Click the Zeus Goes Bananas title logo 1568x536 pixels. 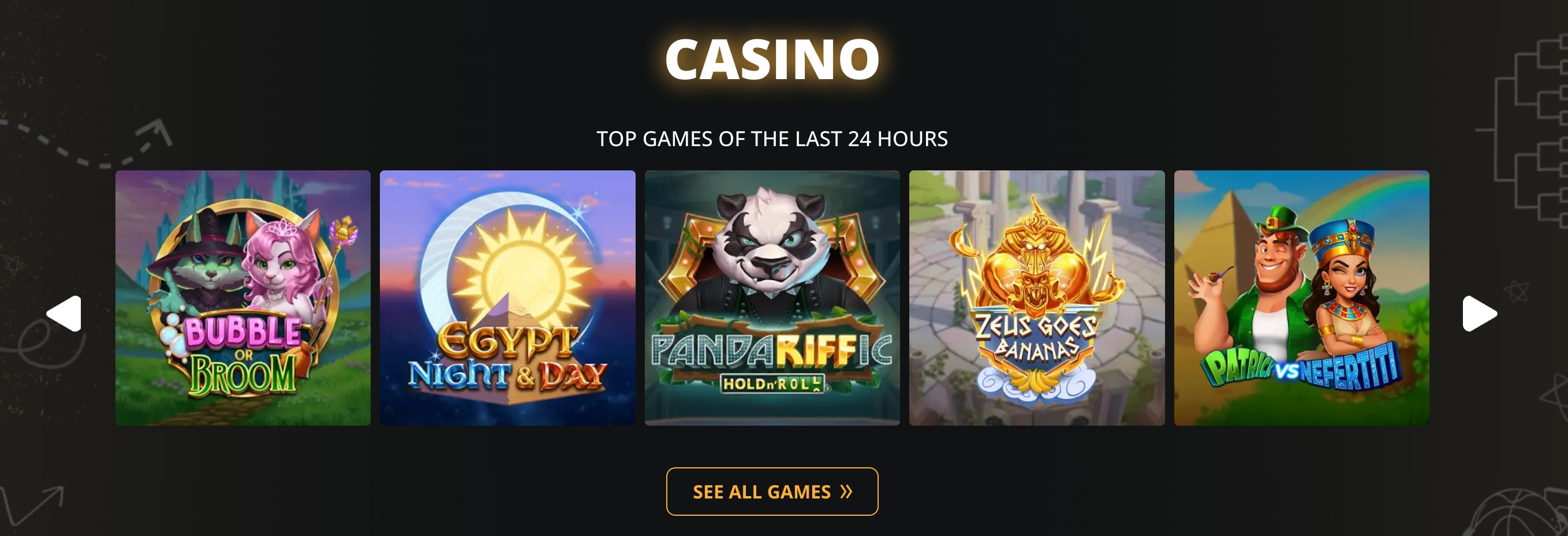coord(1036,338)
